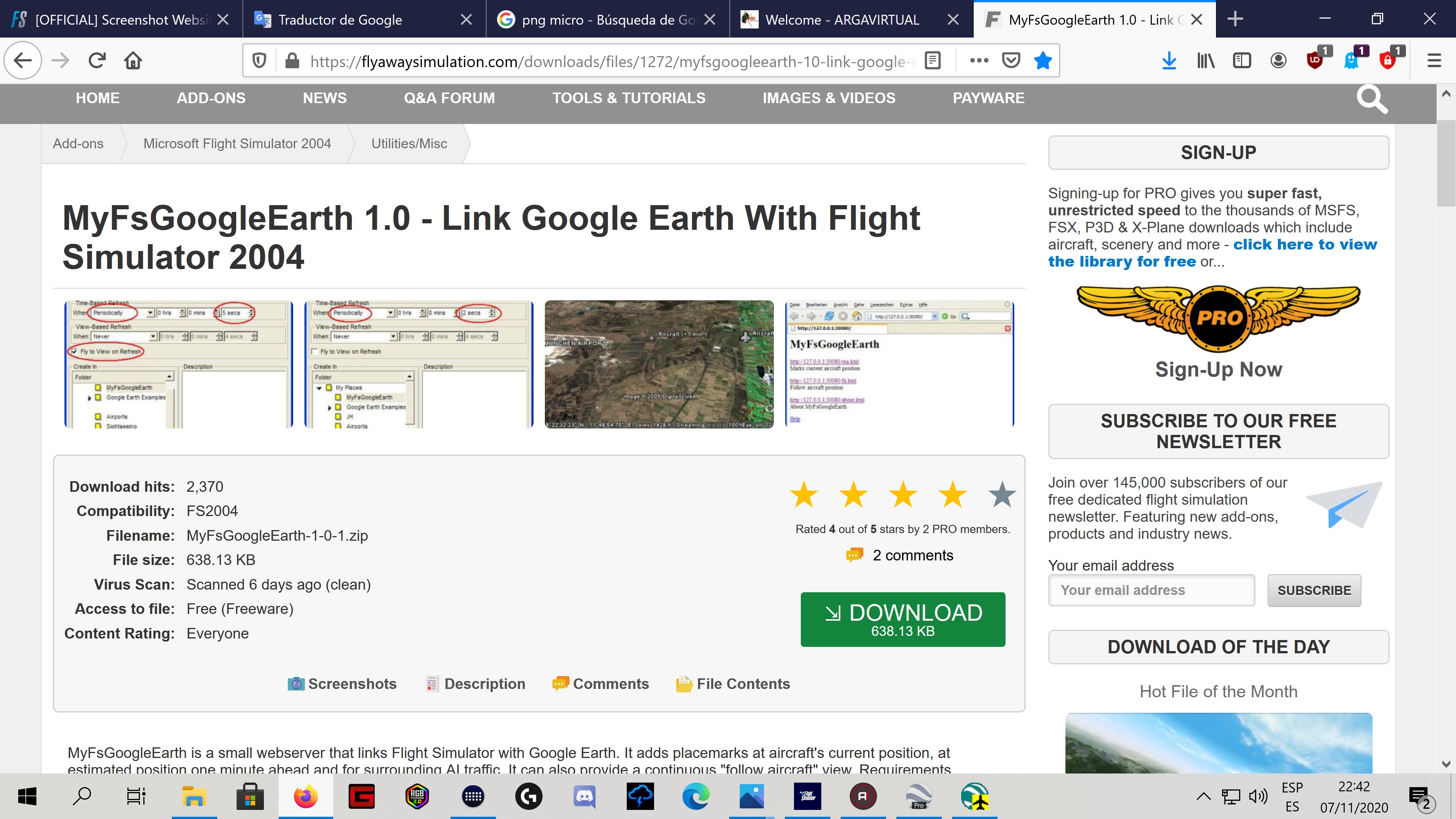Open the Munchen Airport satellite screenshot thumbnail
This screenshot has height=819, width=1456.
click(x=659, y=364)
